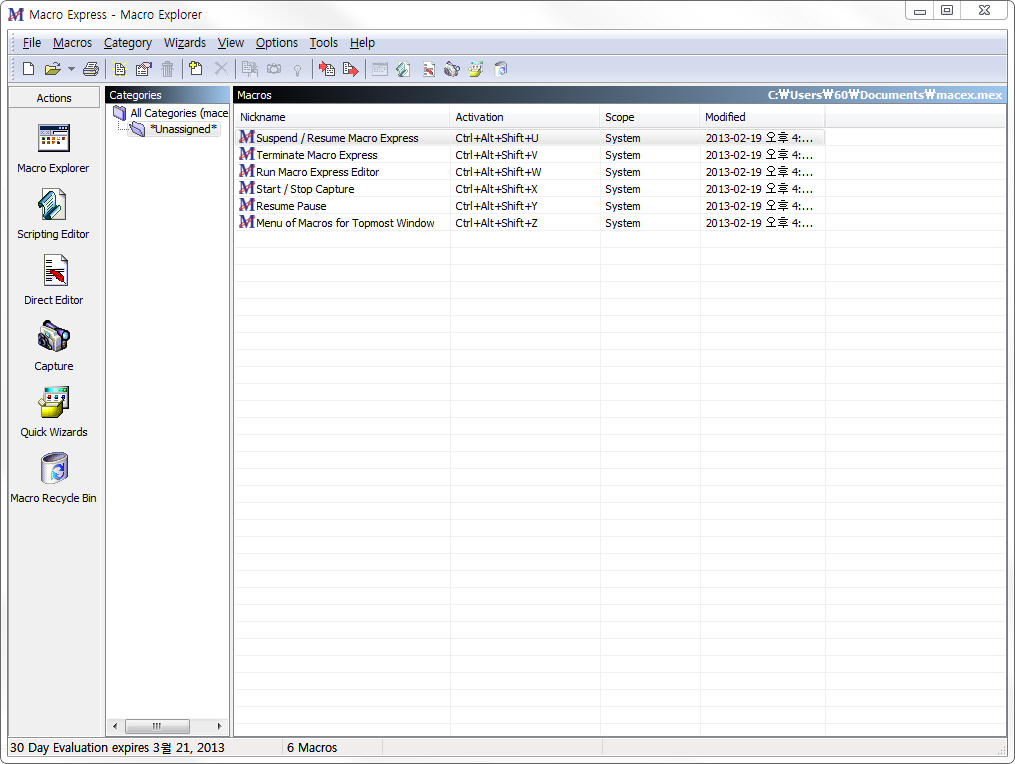Click the M icon beside Terminate Macro Express

247,154
